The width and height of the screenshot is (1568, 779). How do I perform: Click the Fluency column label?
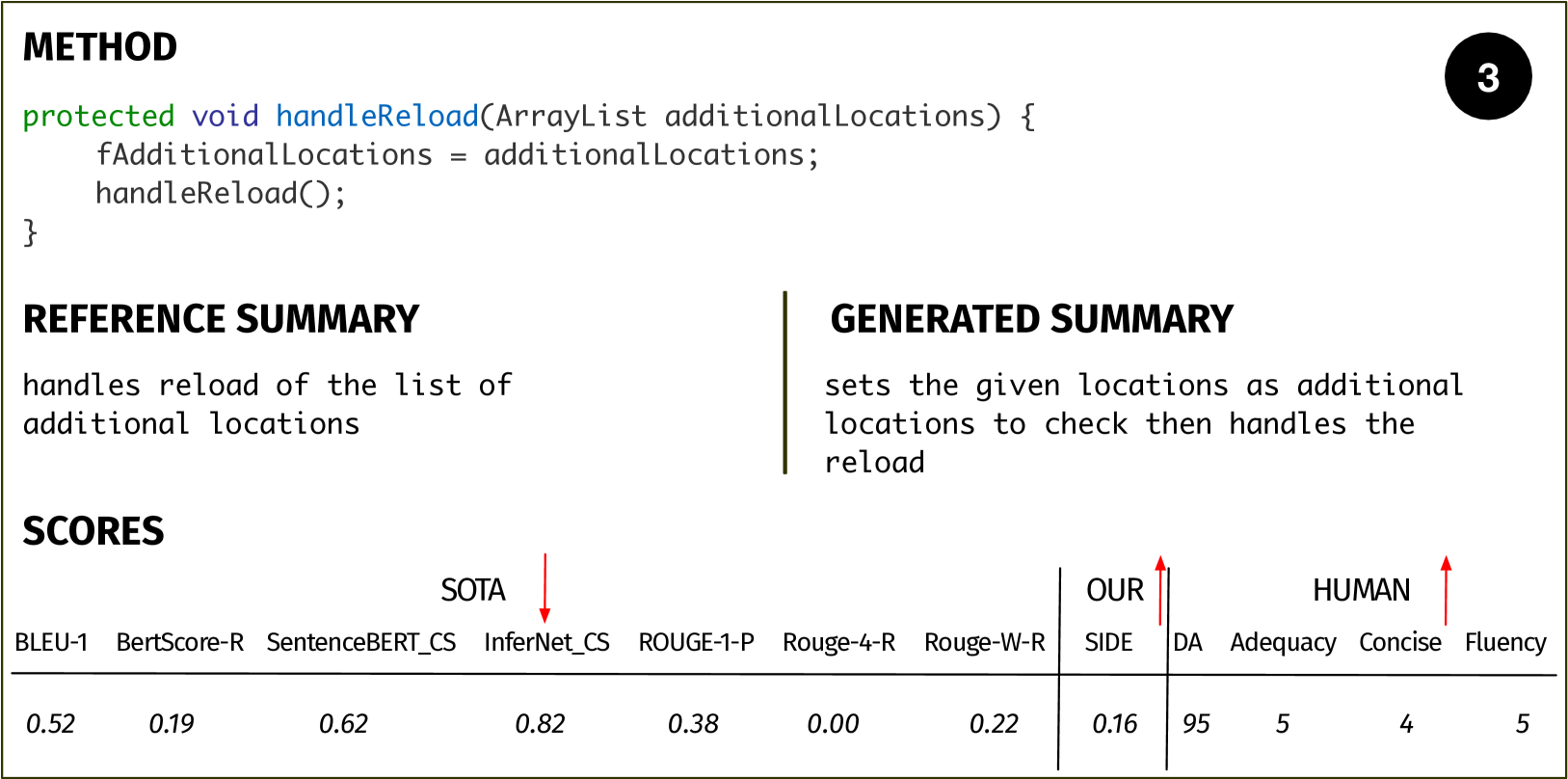point(1505,642)
